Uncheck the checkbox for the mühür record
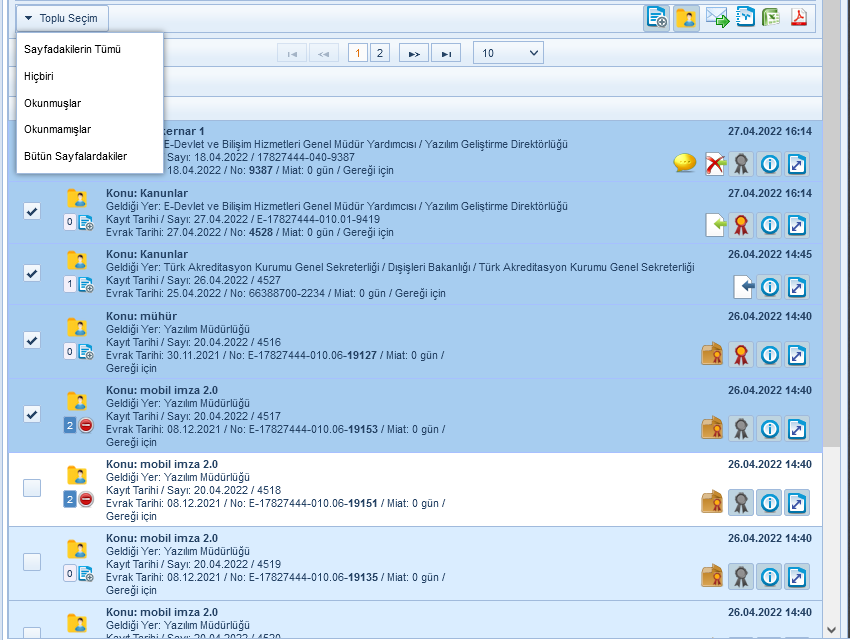The height and width of the screenshot is (640, 850). (32, 340)
